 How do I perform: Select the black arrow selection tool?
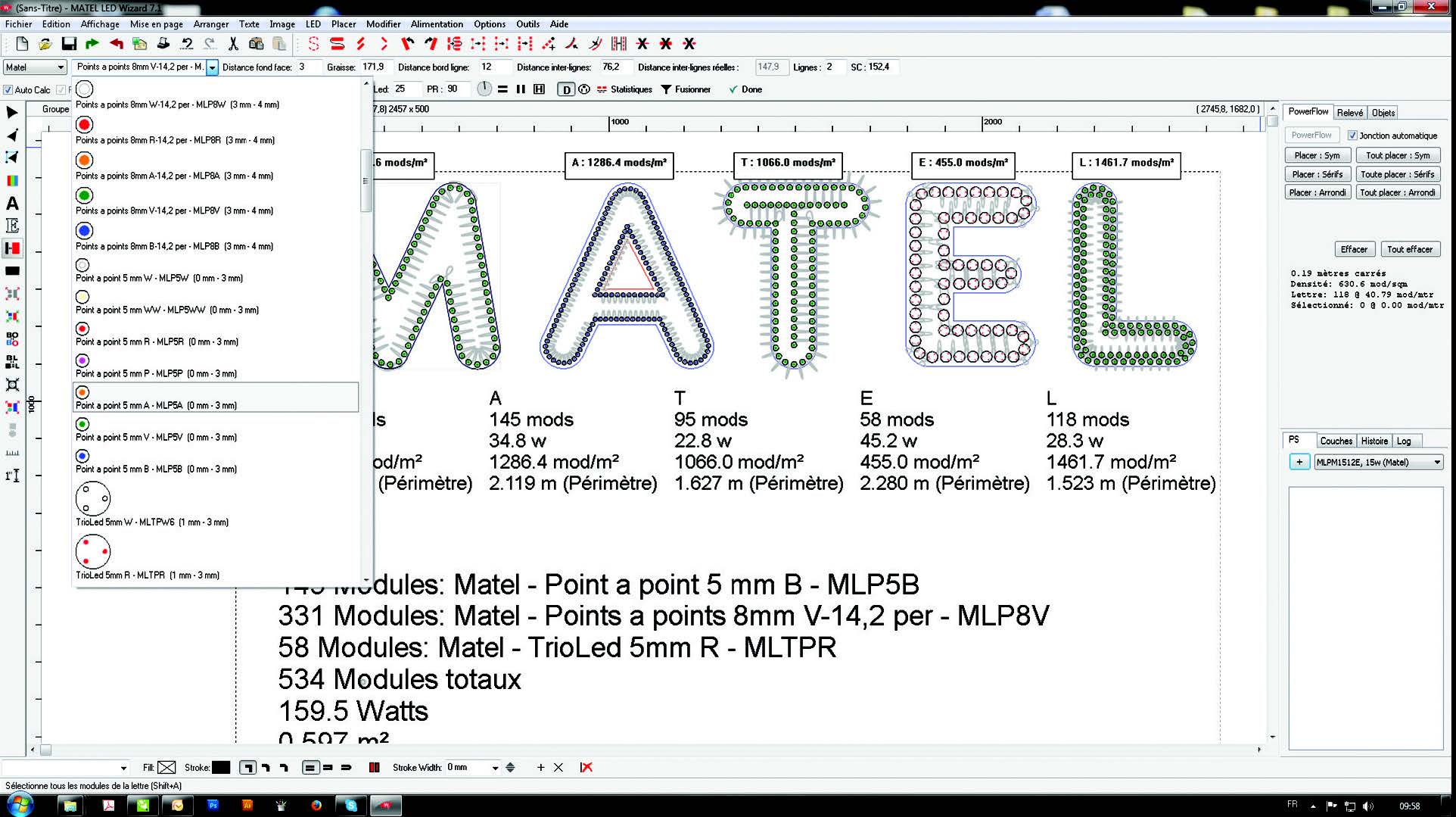(12, 113)
